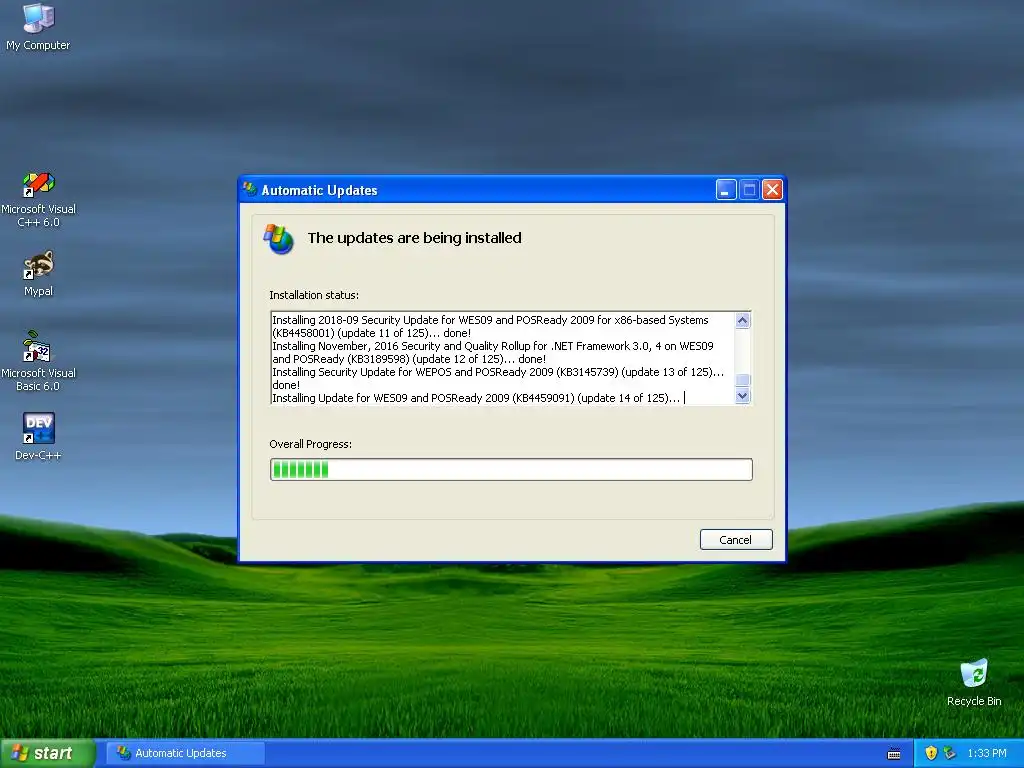The height and width of the screenshot is (768, 1024).
Task: Click the KB4459091 update 14 status line
Action: pyautogui.click(x=478, y=398)
